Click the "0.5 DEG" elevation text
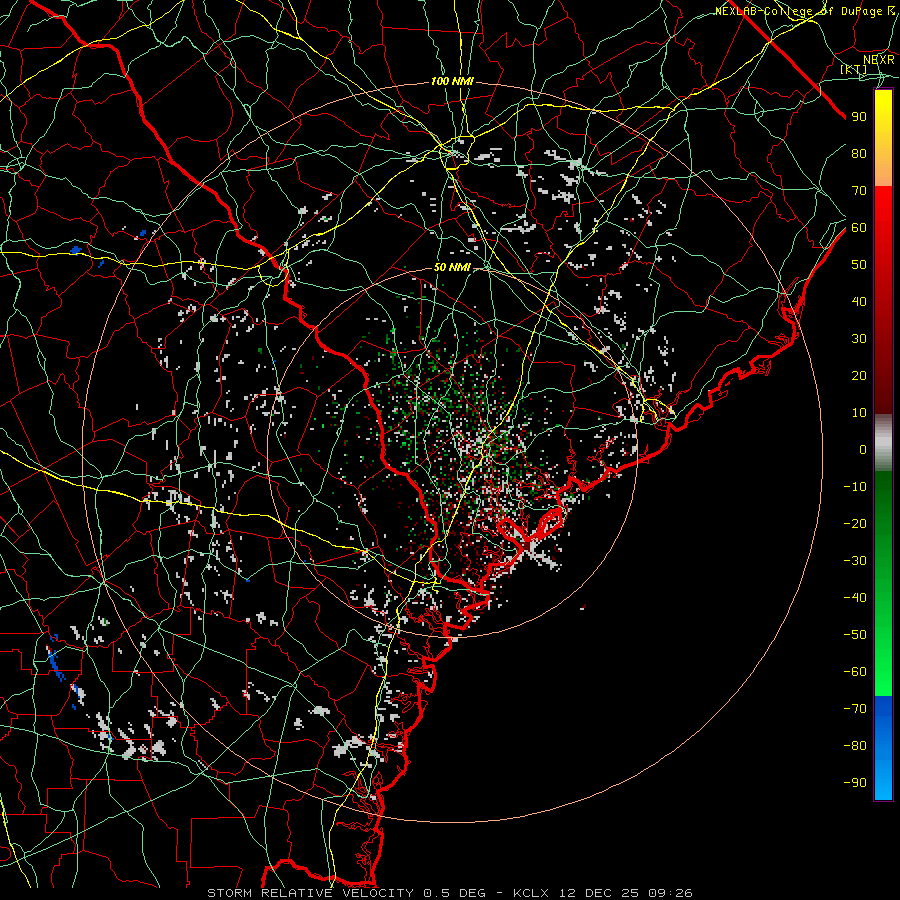Viewport: 900px width, 900px height. tap(455, 893)
